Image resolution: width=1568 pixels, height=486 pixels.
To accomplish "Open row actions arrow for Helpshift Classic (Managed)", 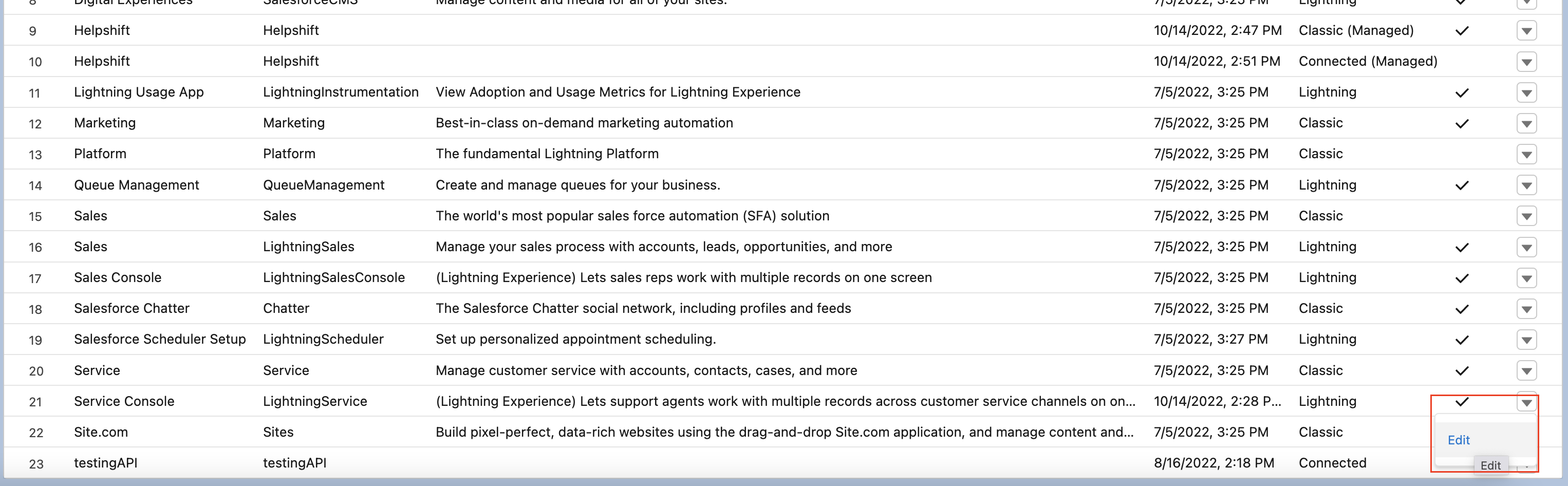I will coord(1526,30).
